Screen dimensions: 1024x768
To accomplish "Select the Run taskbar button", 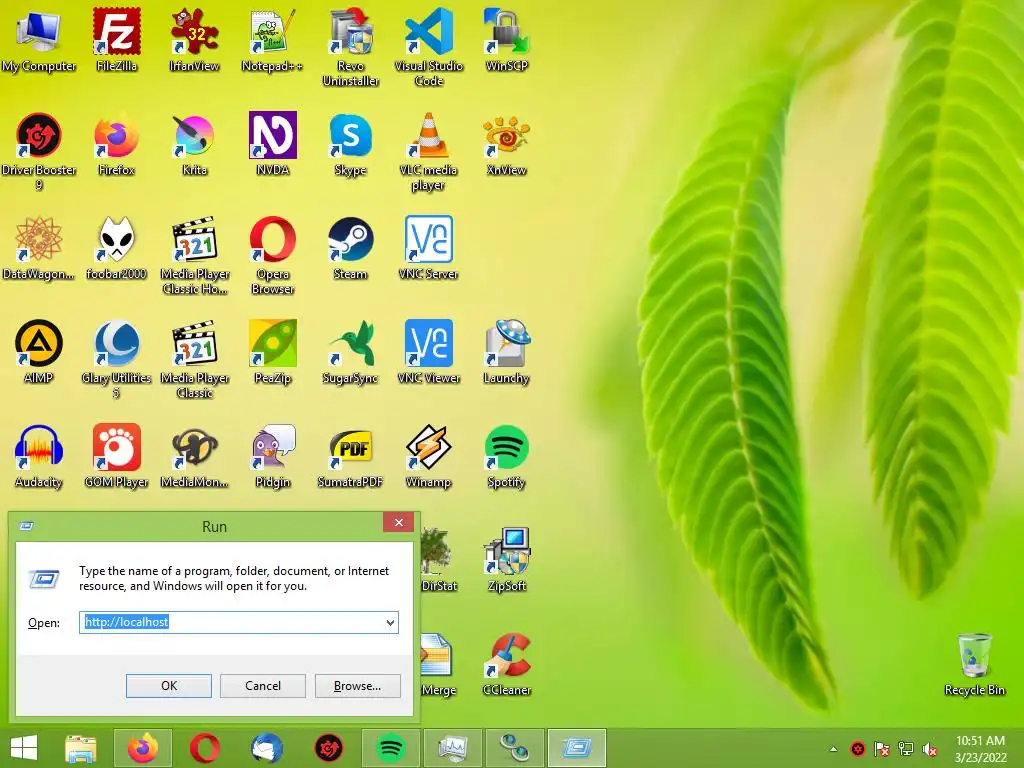I will [x=577, y=748].
